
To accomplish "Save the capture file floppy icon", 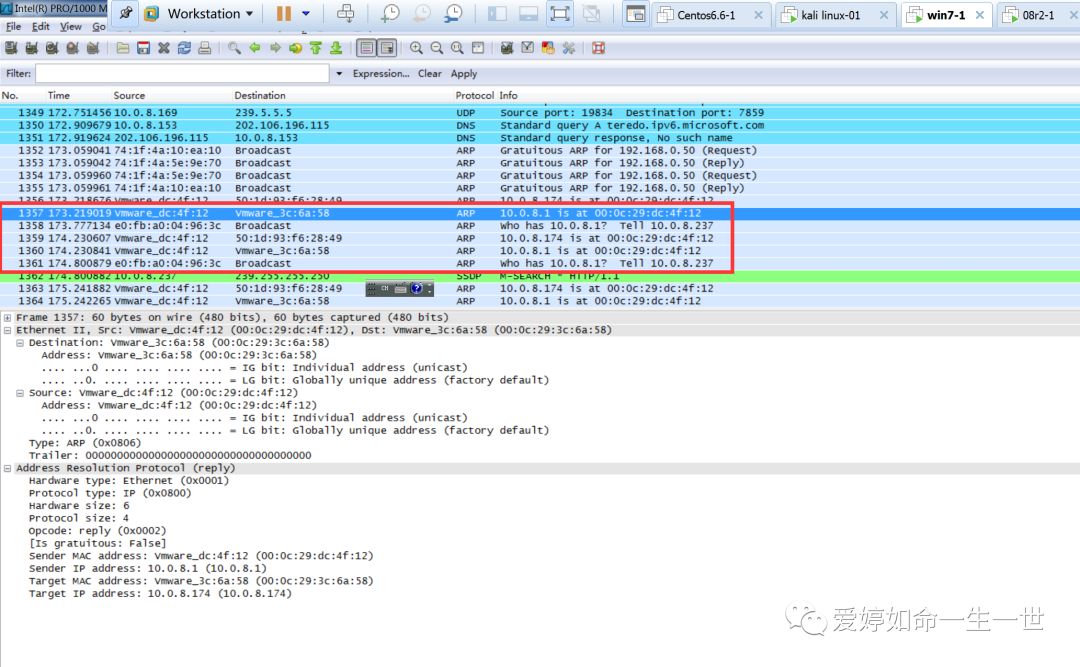I will pyautogui.click(x=143, y=48).
